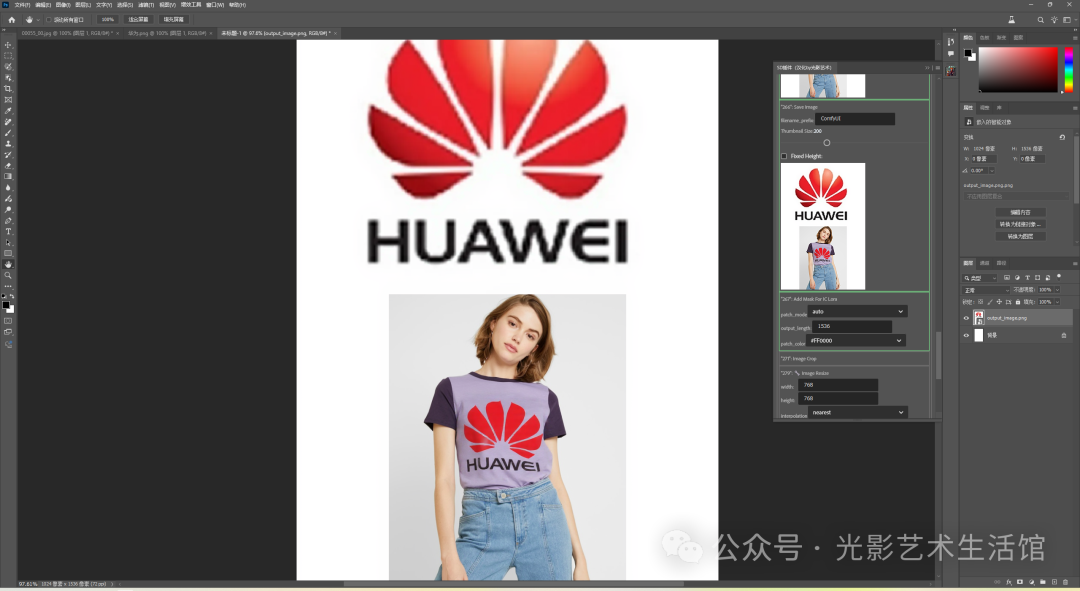This screenshot has height=591, width=1080.
Task: Select the Path Selection tool
Action: coord(8,242)
